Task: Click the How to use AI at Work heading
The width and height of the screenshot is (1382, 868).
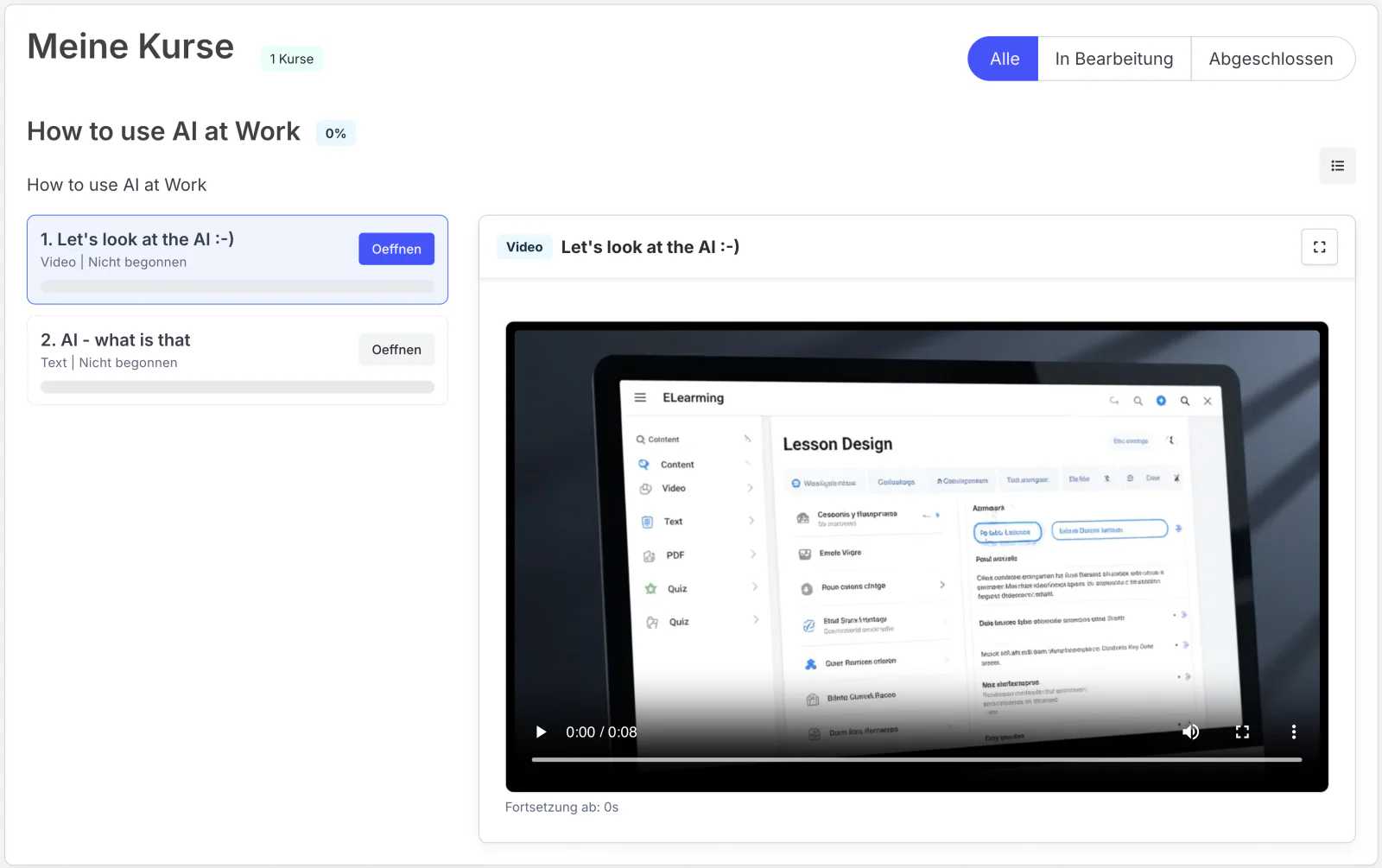Action: click(x=163, y=131)
